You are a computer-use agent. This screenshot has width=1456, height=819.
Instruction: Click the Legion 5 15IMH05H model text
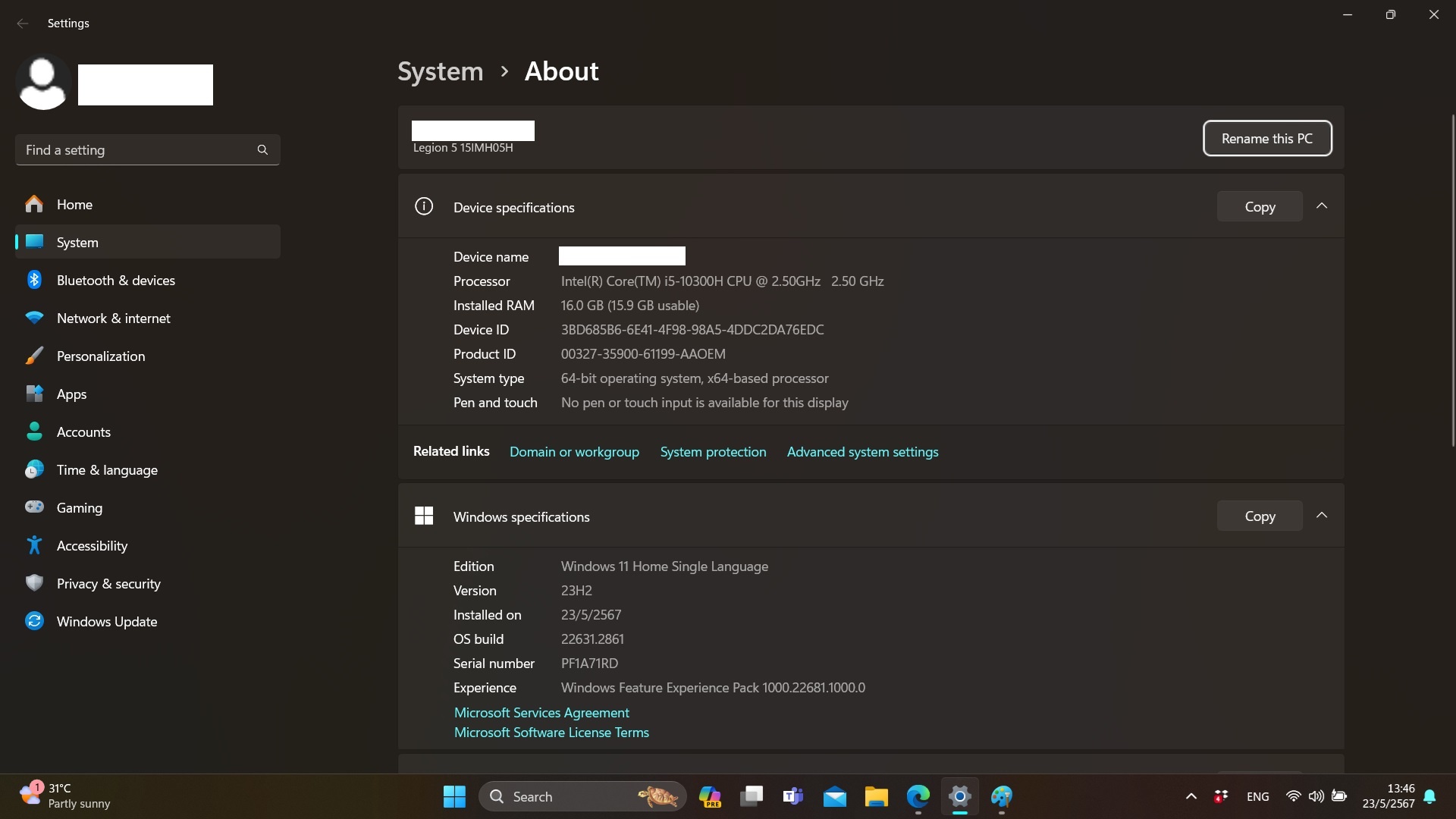click(x=463, y=148)
